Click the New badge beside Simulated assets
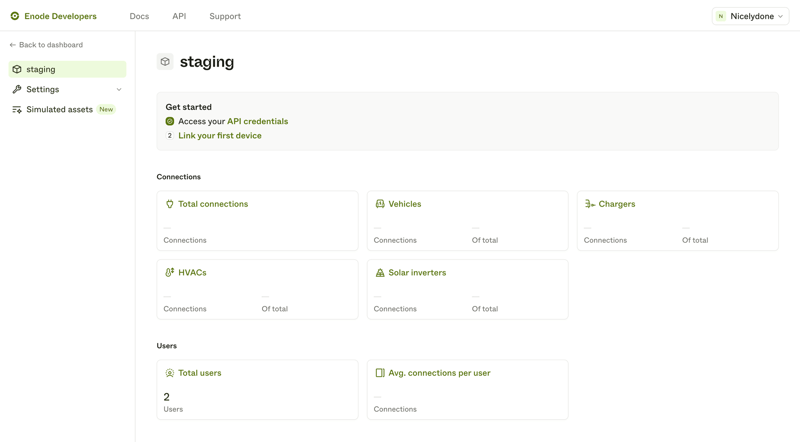This screenshot has width=800, height=442. point(106,109)
